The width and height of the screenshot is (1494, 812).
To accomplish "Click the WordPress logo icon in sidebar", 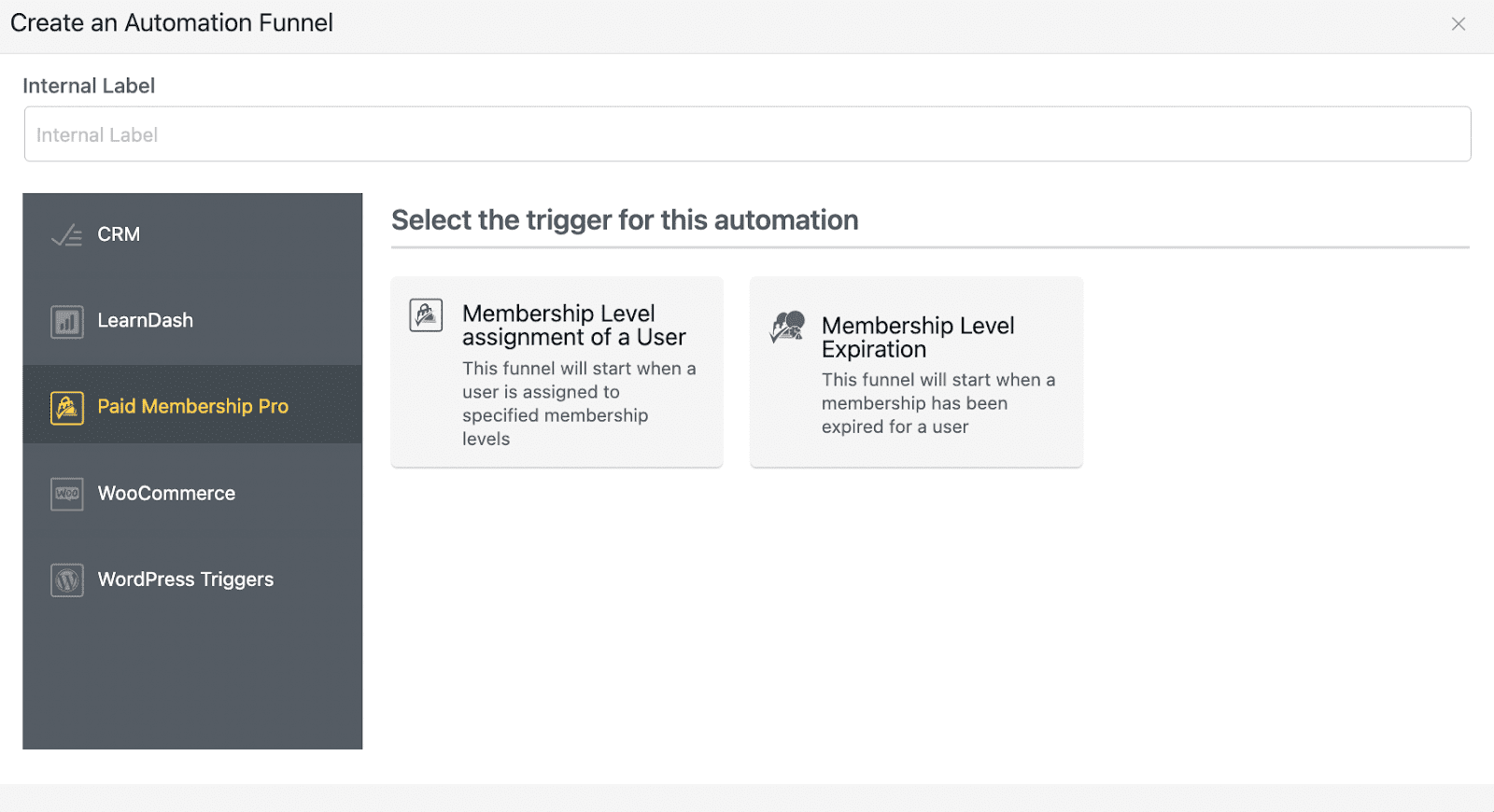I will coord(67,581).
